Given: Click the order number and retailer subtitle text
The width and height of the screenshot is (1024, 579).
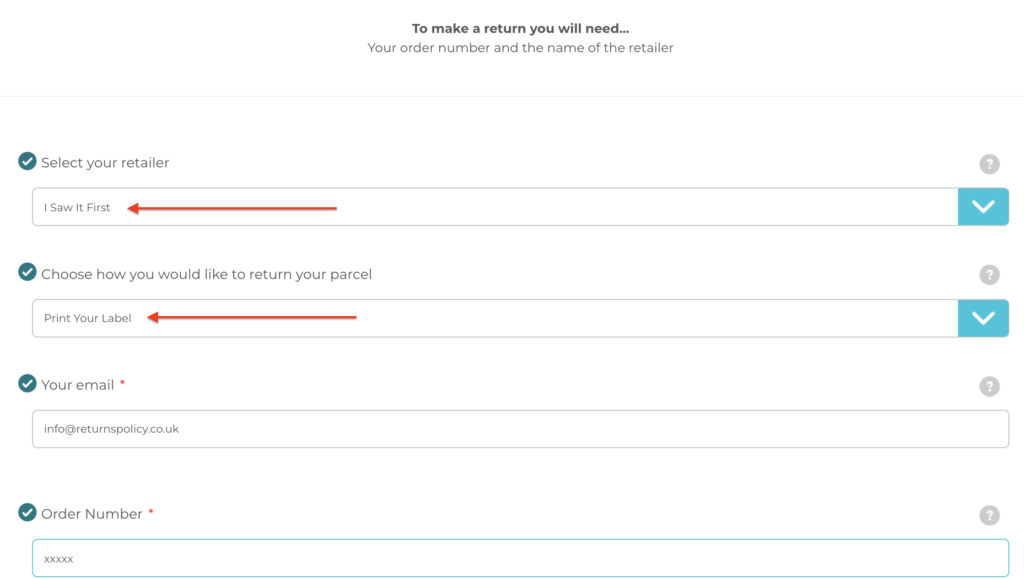Looking at the screenshot, I should [x=520, y=48].
